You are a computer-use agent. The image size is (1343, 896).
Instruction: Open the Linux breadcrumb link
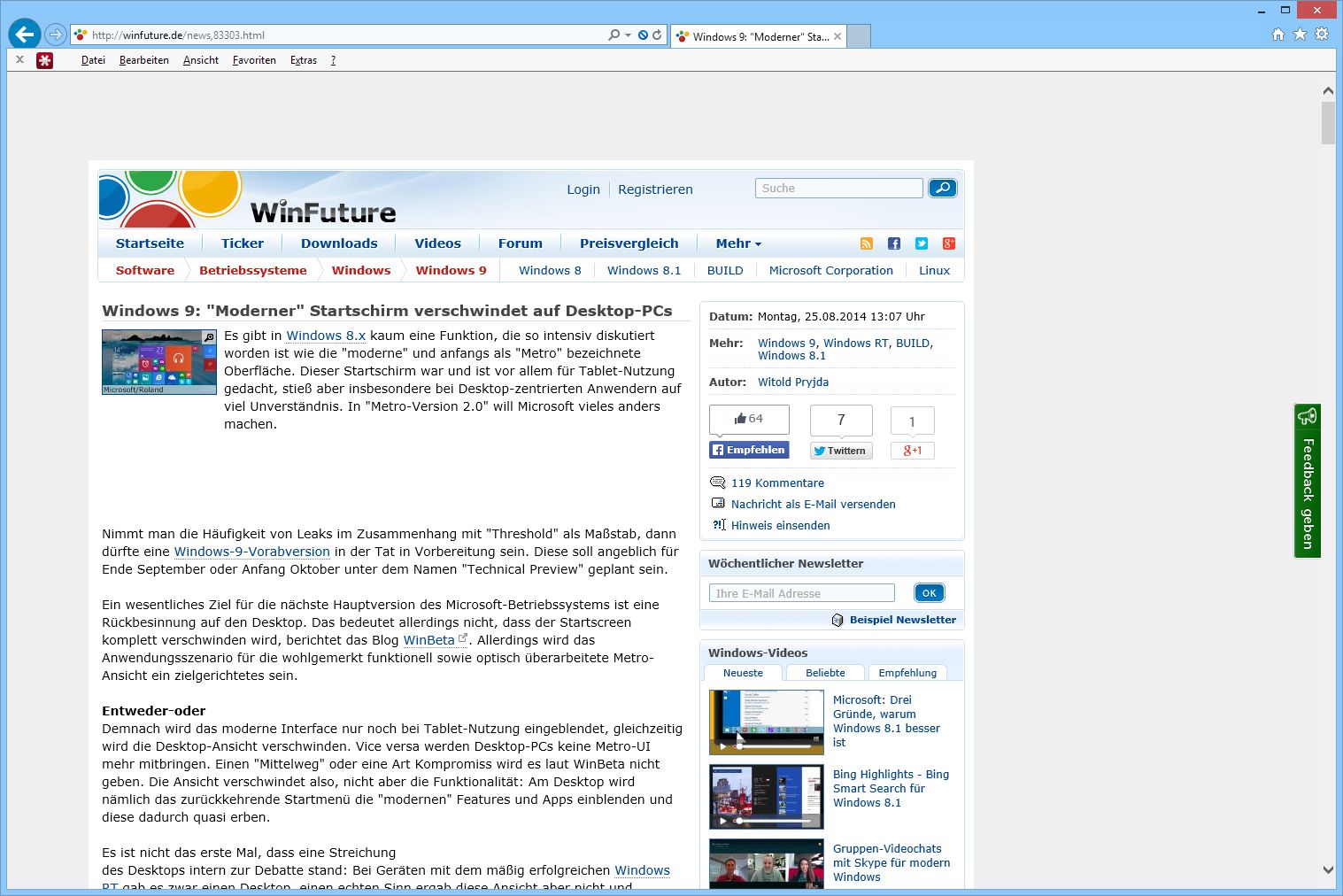pos(934,270)
